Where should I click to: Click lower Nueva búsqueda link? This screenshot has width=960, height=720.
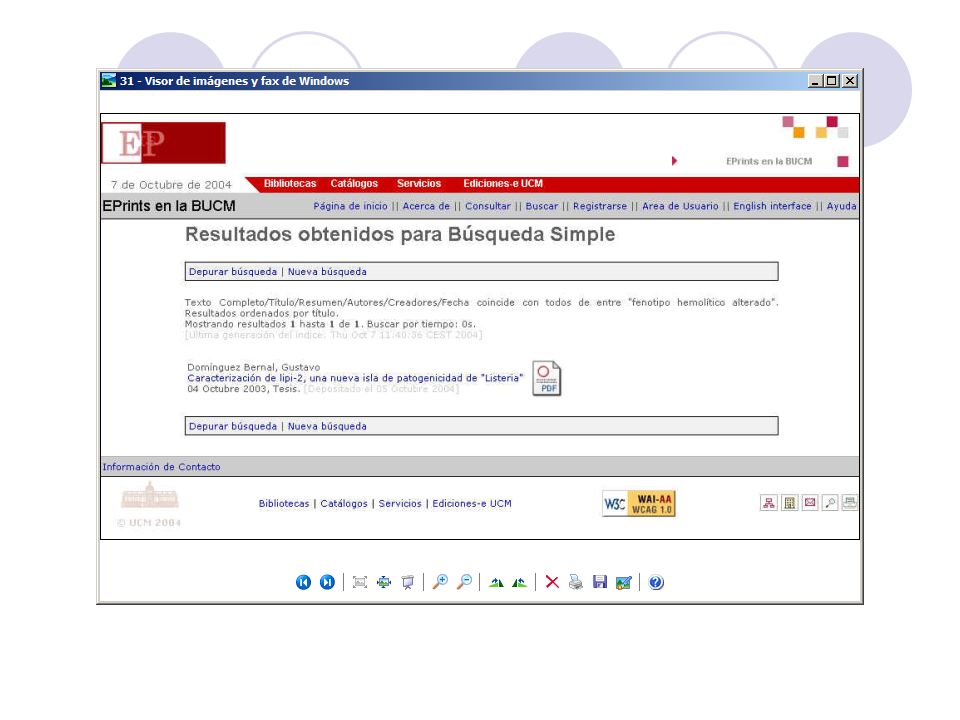[327, 426]
